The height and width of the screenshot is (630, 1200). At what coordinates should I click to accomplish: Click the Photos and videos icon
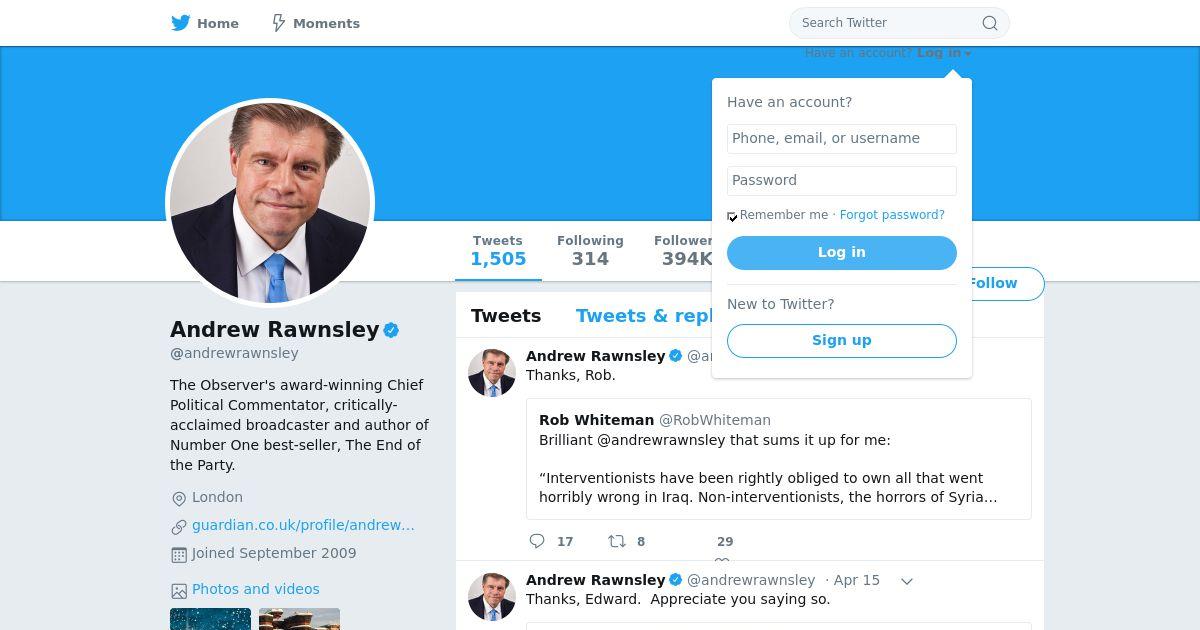(x=179, y=590)
